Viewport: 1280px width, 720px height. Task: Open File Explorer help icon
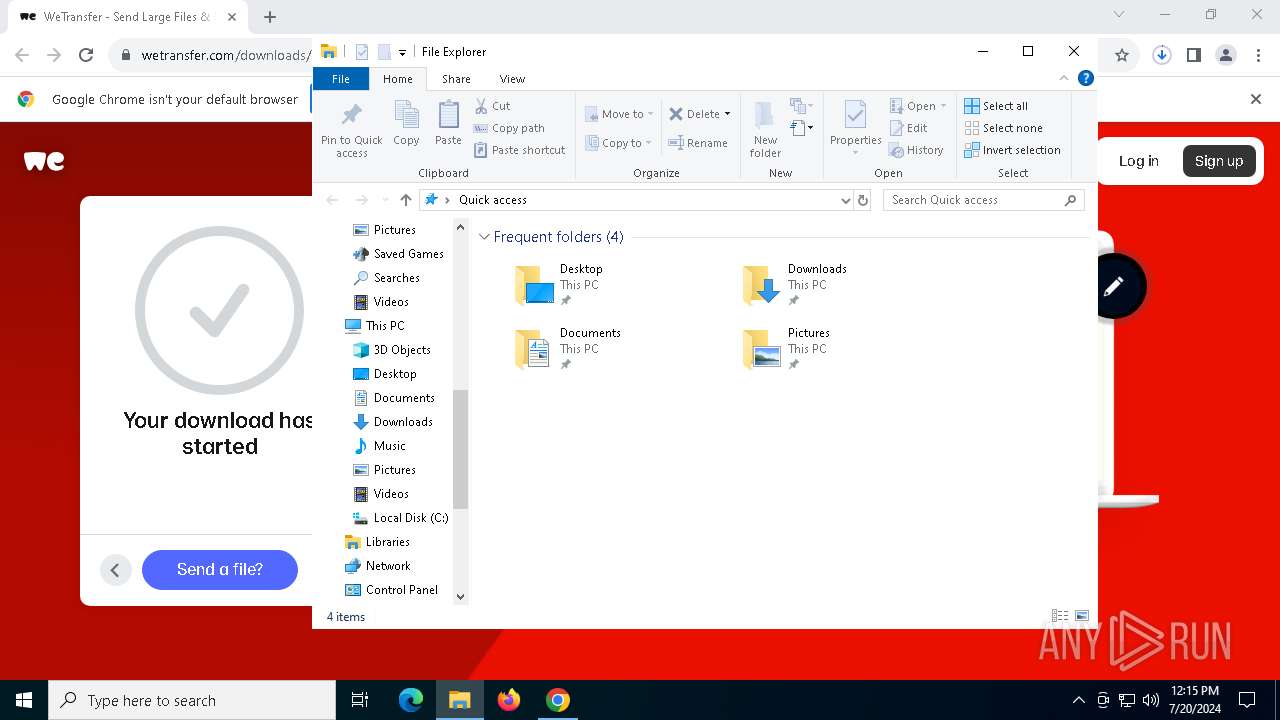click(1085, 78)
